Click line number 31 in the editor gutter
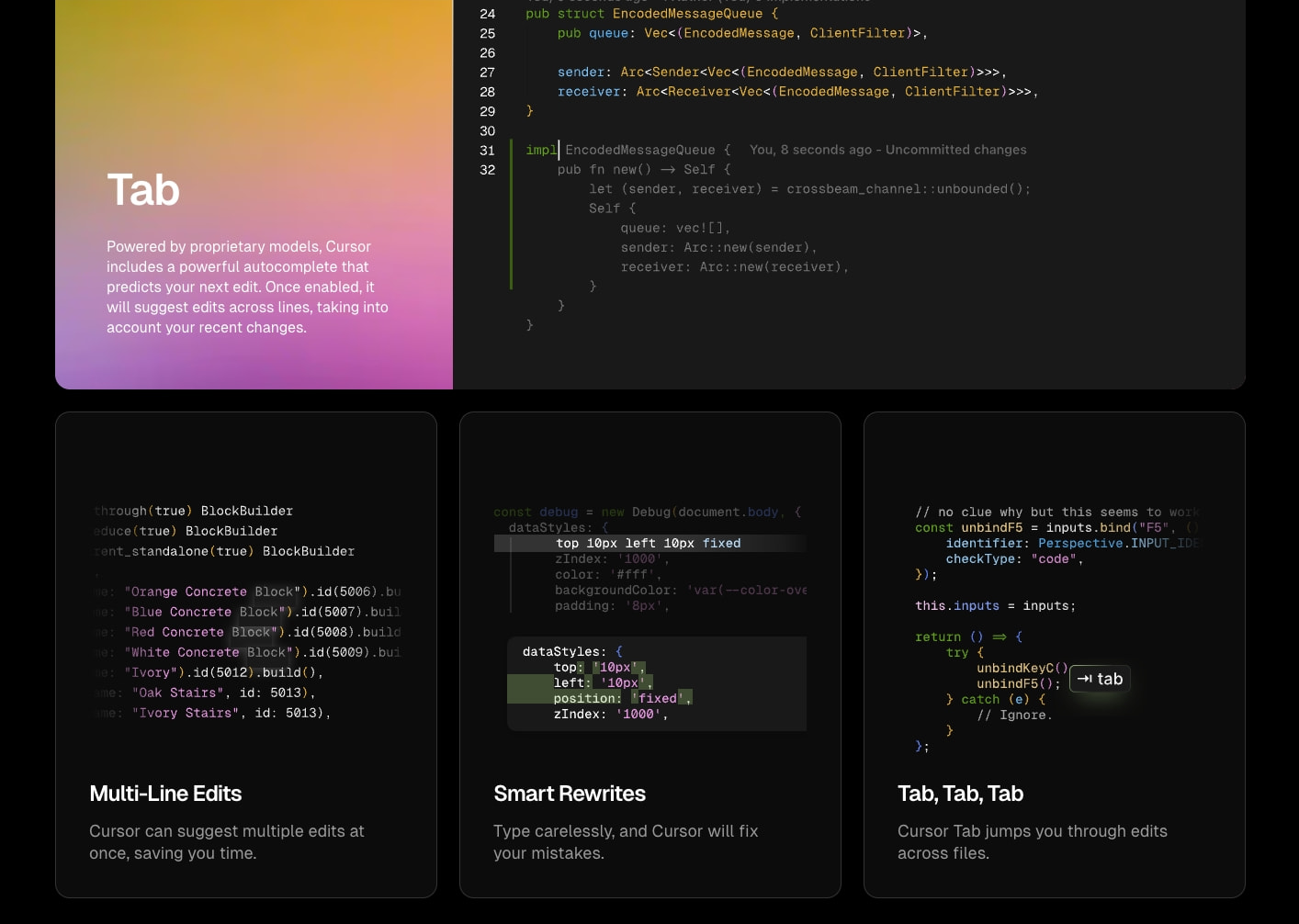 (488, 151)
